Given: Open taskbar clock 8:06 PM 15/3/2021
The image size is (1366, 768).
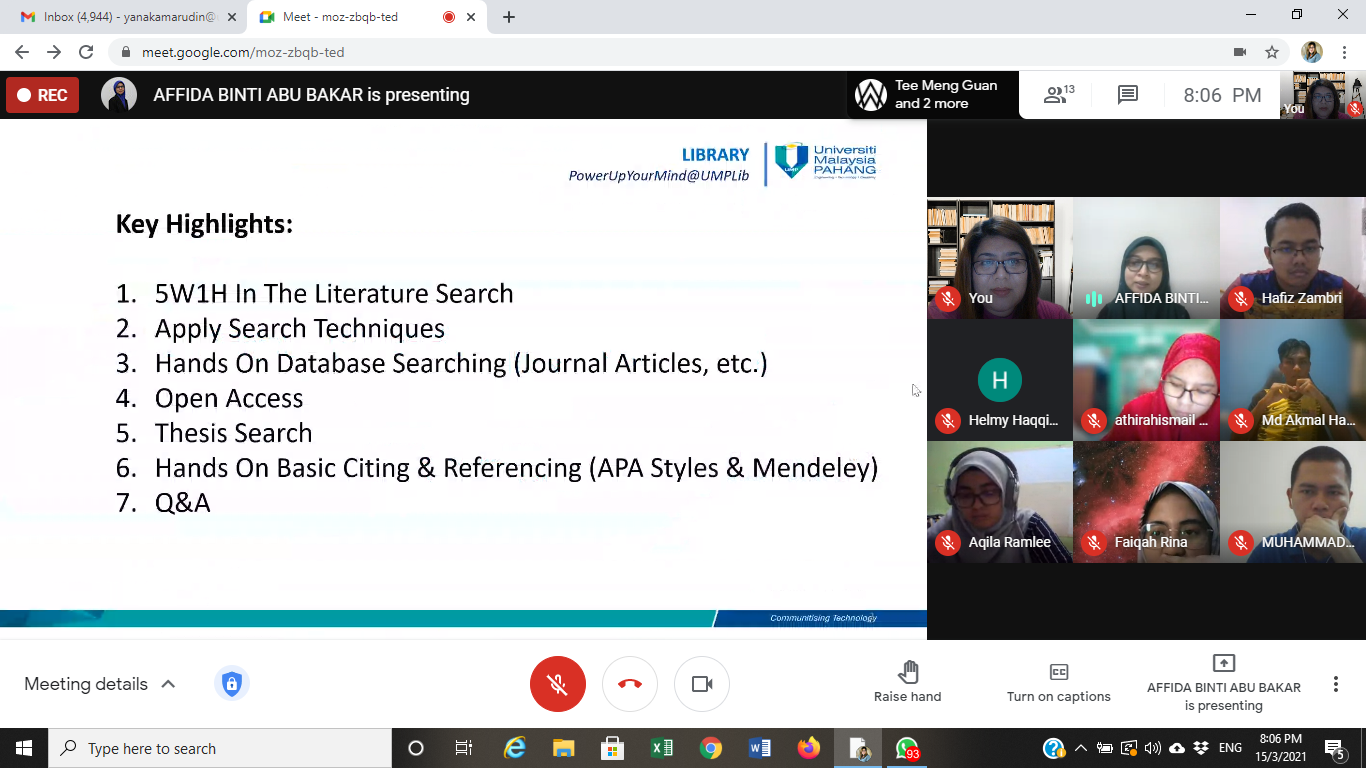Looking at the screenshot, I should tap(1280, 748).
